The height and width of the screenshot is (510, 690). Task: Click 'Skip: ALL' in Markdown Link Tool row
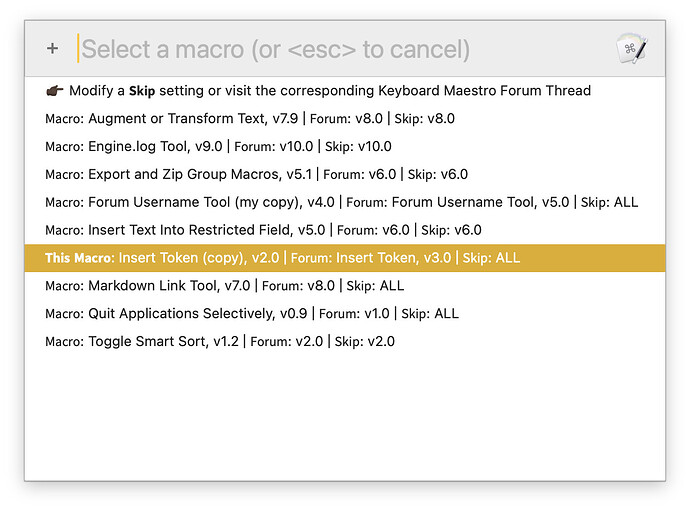375,286
